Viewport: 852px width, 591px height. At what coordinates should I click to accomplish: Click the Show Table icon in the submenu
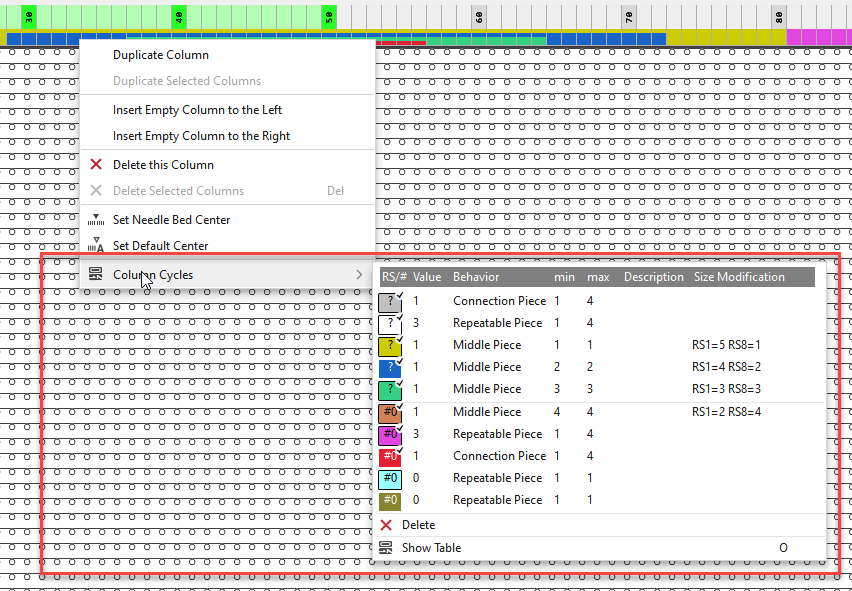[386, 548]
